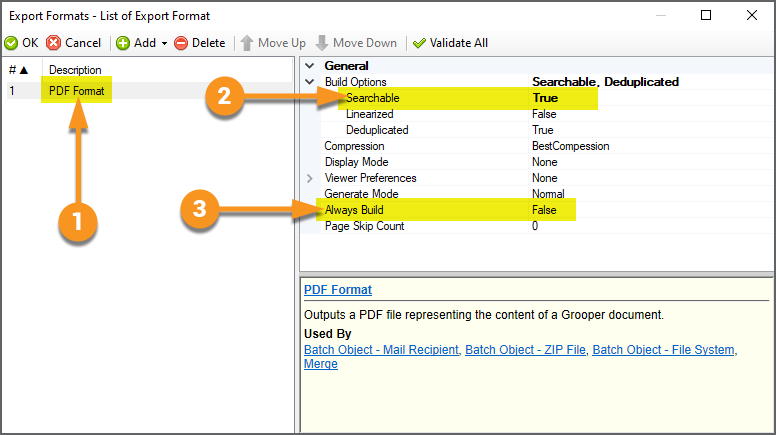Image resolution: width=776 pixels, height=435 pixels.
Task: Click the Move Down arrow icon
Action: (322, 43)
